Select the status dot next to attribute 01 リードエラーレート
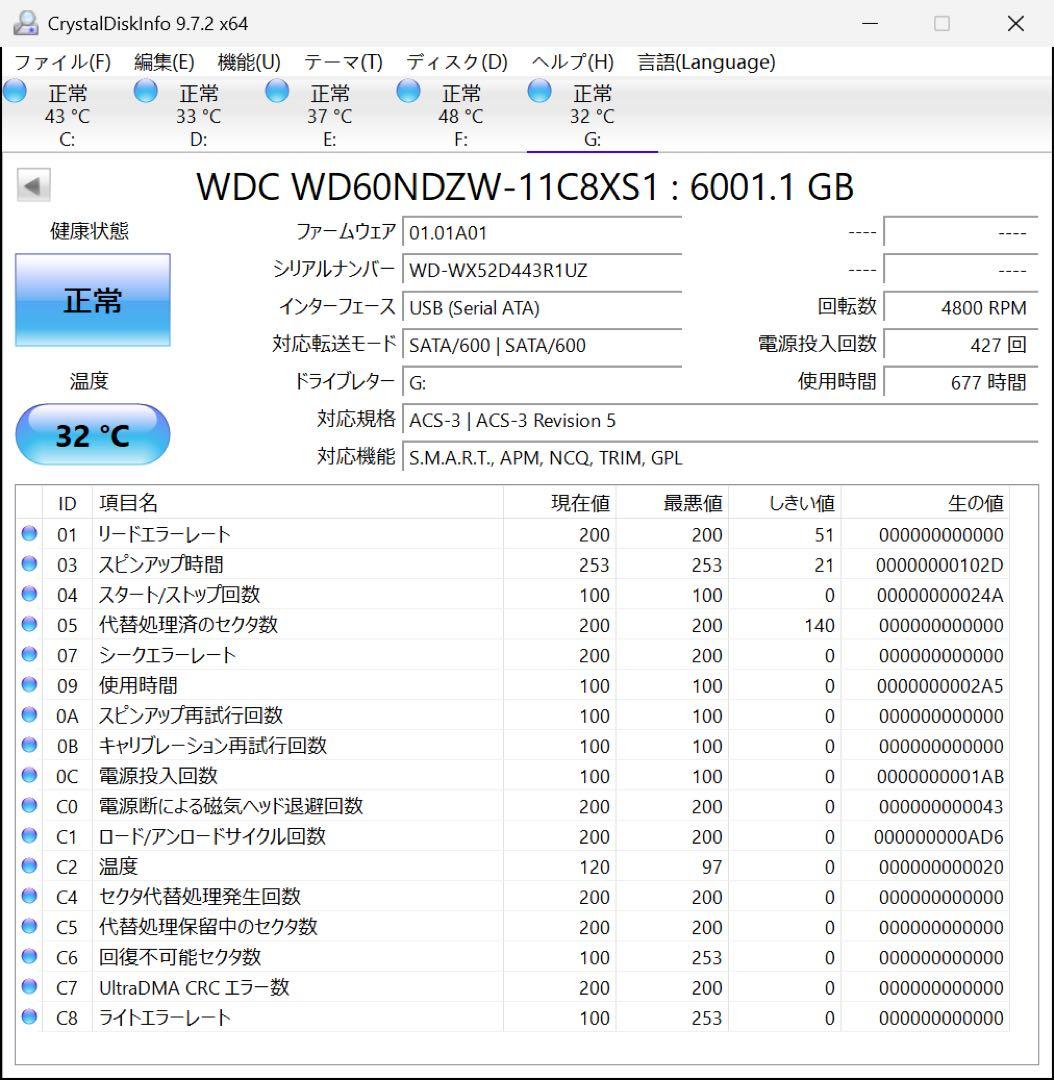The height and width of the screenshot is (1080, 1054). [x=29, y=534]
